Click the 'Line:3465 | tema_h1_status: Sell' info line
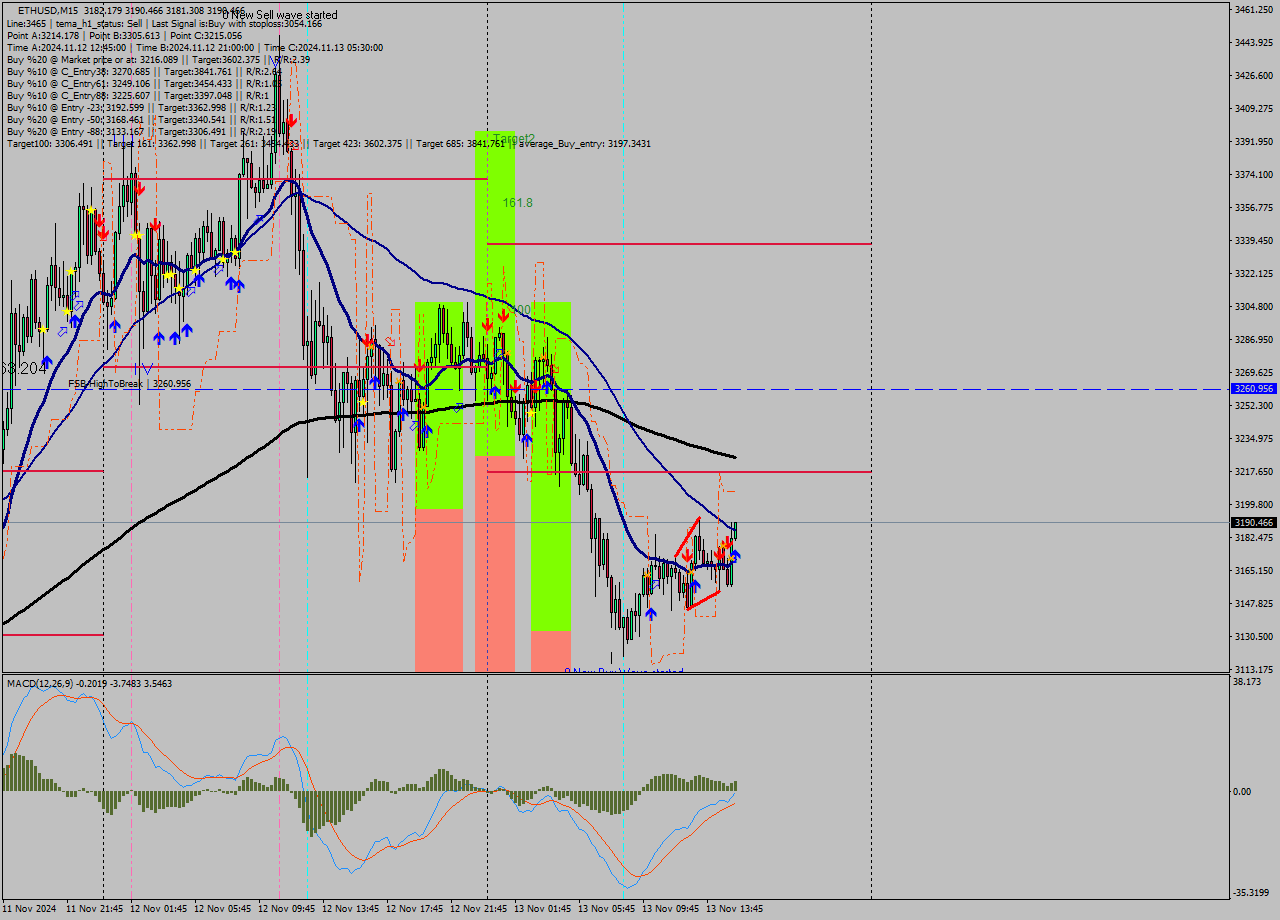Viewport: 1280px width, 920px height. click(x=164, y=23)
